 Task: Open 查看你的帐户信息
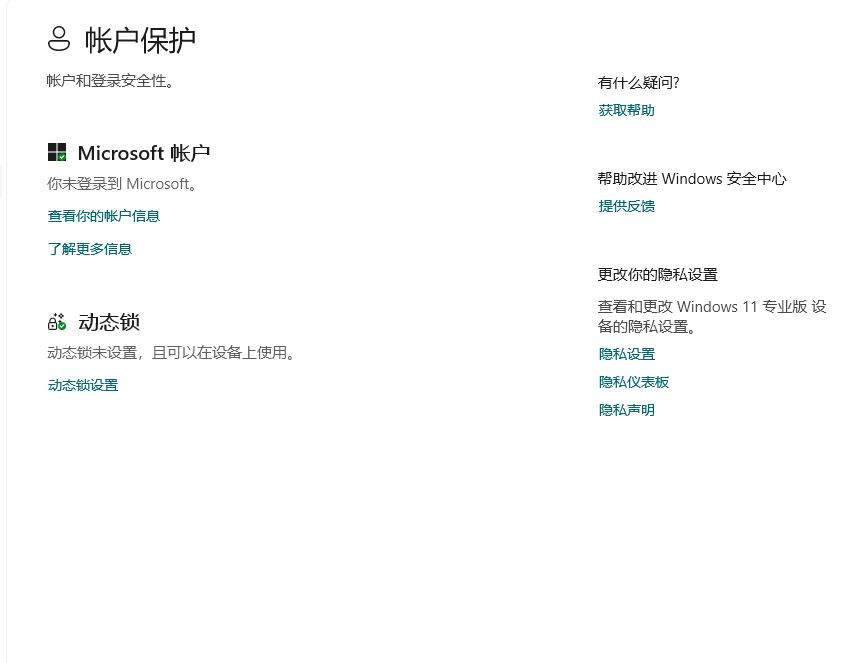pos(104,216)
